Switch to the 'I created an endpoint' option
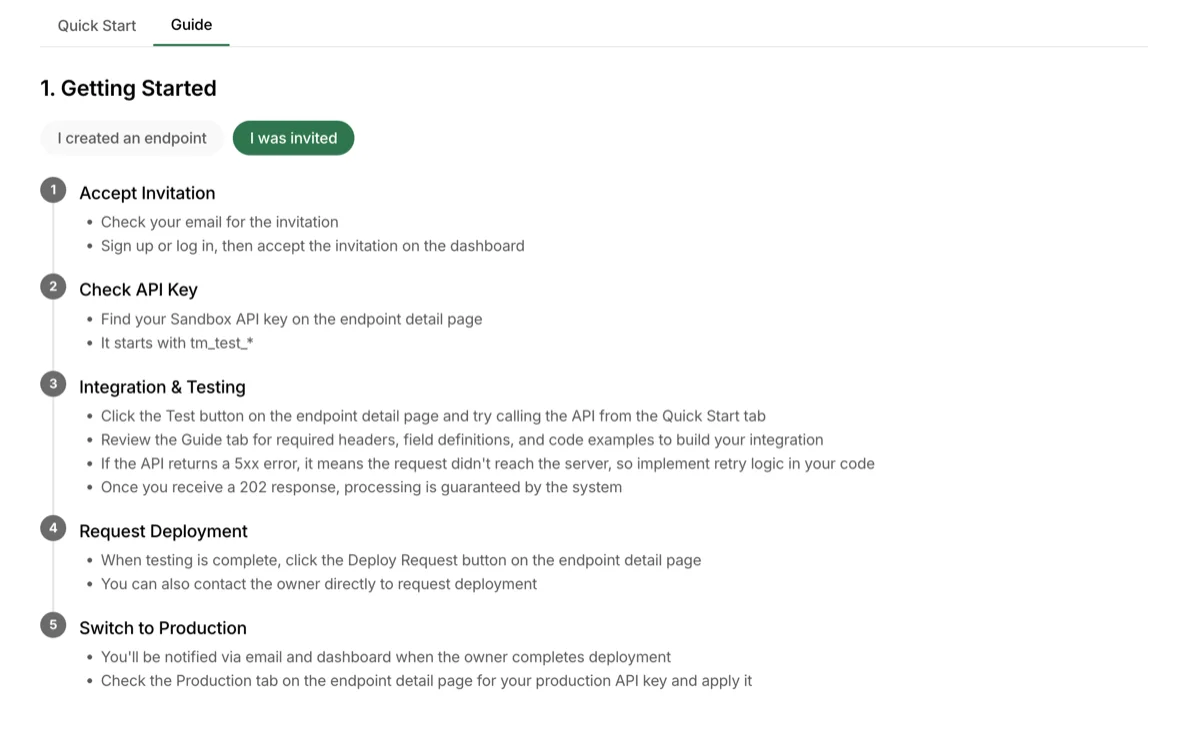 pyautogui.click(x=131, y=138)
